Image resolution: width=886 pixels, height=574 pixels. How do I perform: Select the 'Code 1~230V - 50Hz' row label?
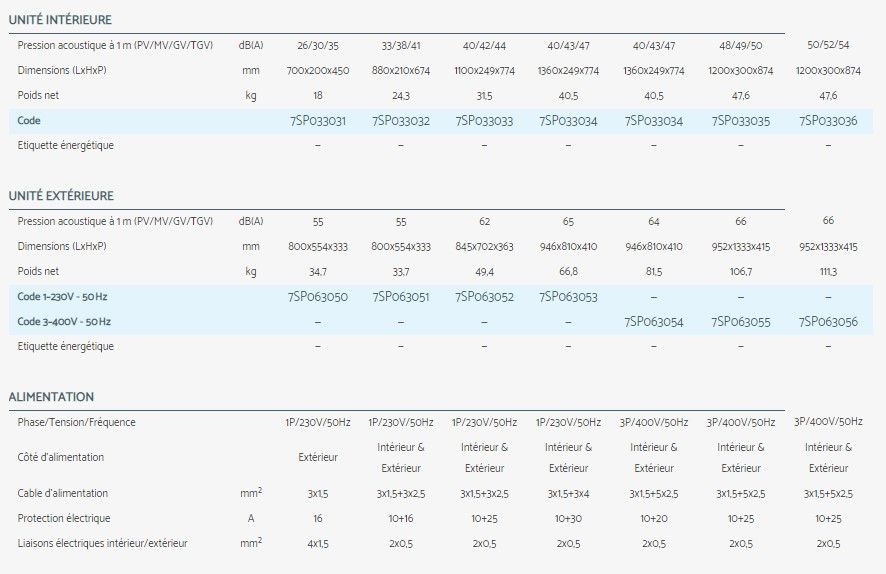point(62,297)
